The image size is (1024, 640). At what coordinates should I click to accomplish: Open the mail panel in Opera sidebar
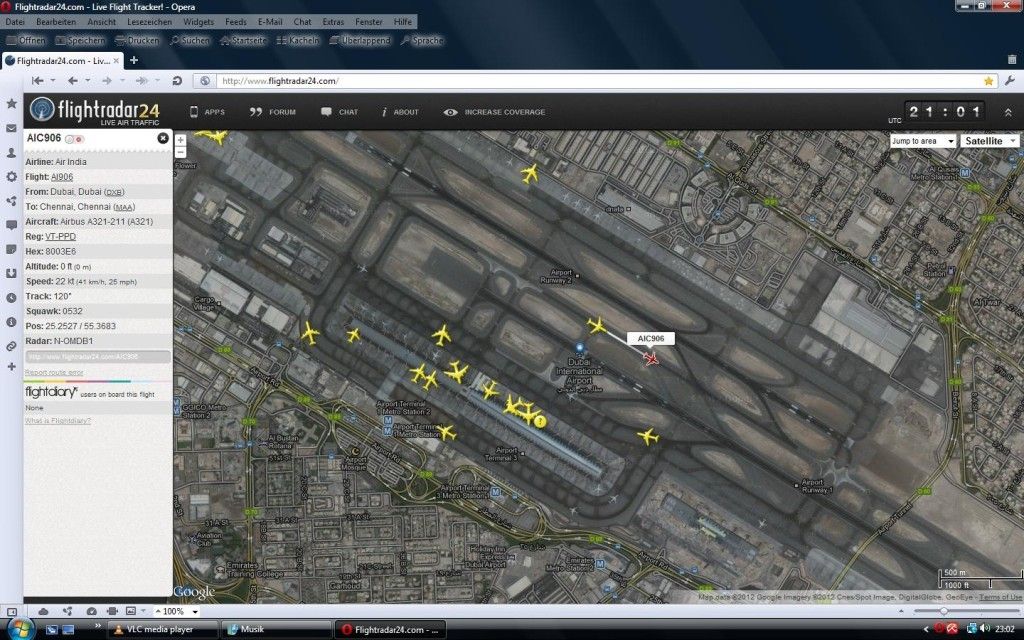point(11,128)
